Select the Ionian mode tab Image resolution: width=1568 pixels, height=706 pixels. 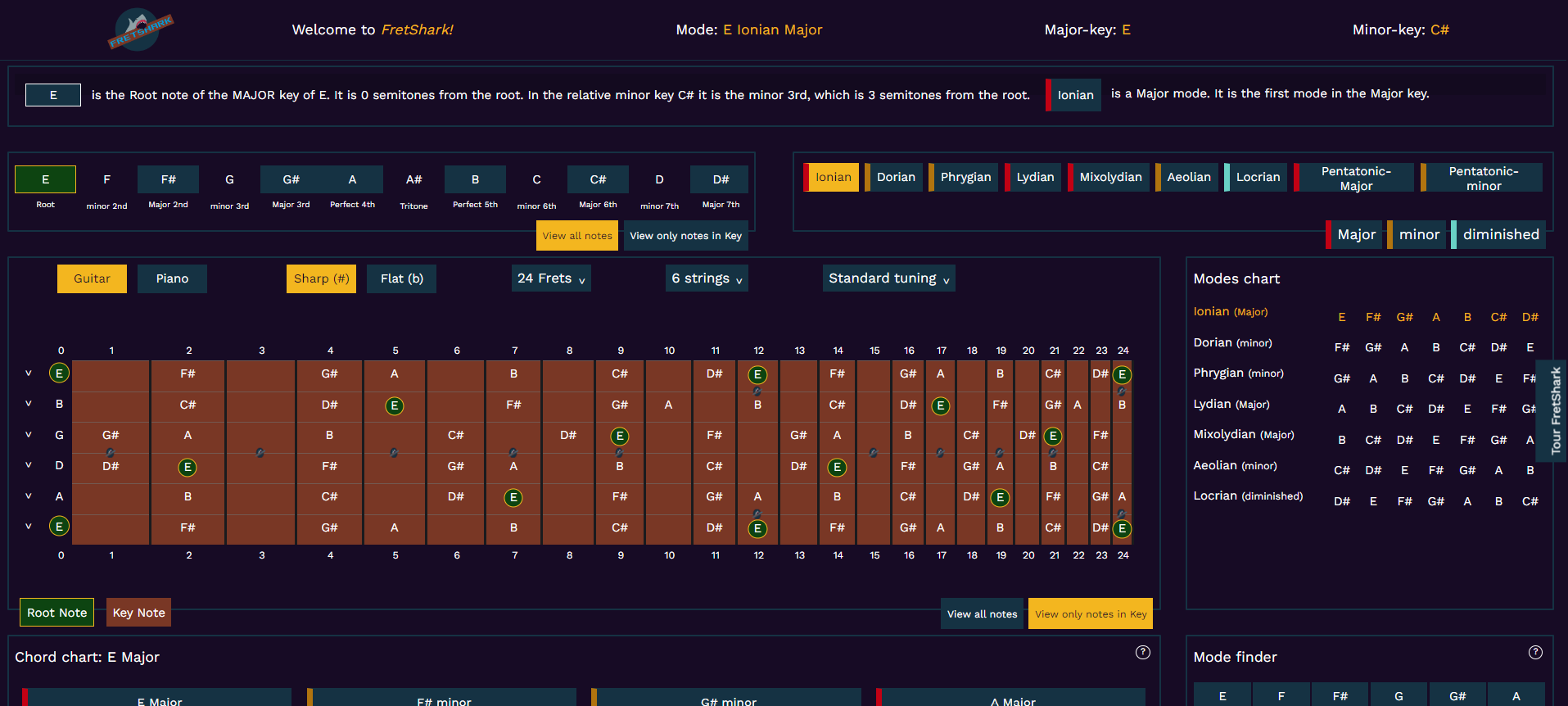[831, 177]
